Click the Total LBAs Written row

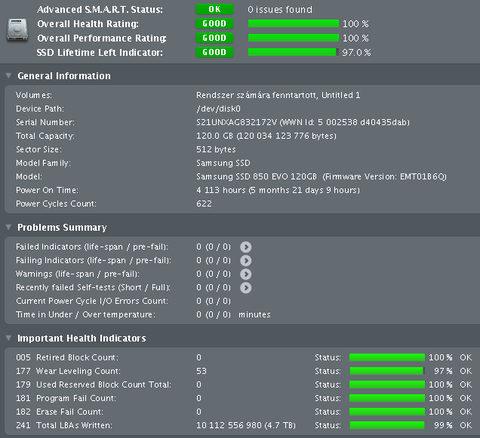point(243,425)
